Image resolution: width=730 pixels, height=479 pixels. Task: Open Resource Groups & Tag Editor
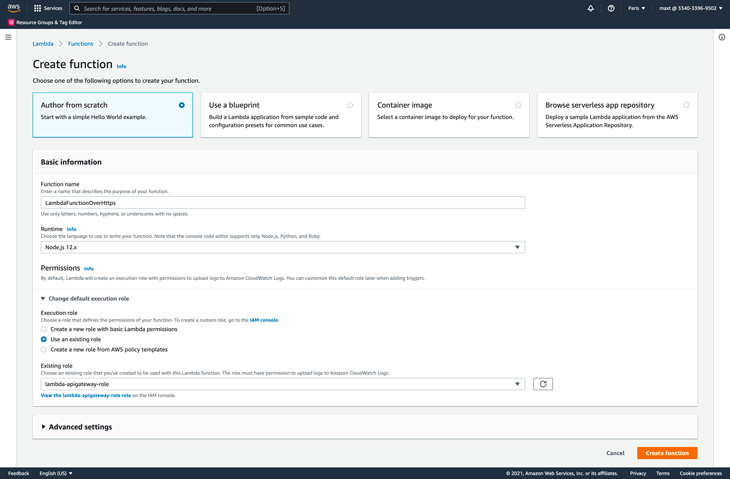tap(45, 22)
